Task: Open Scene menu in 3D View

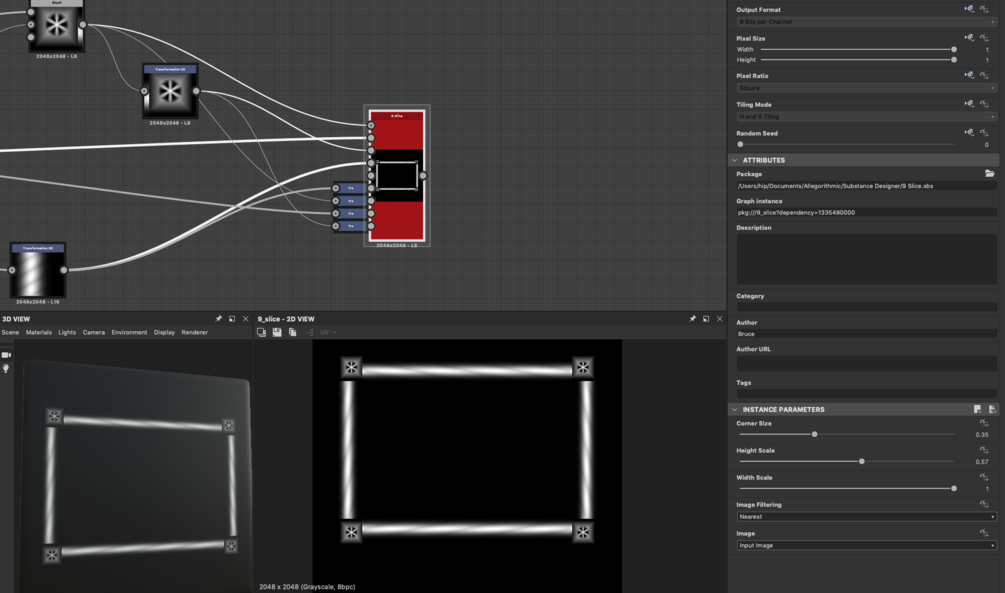Action: click(x=10, y=332)
